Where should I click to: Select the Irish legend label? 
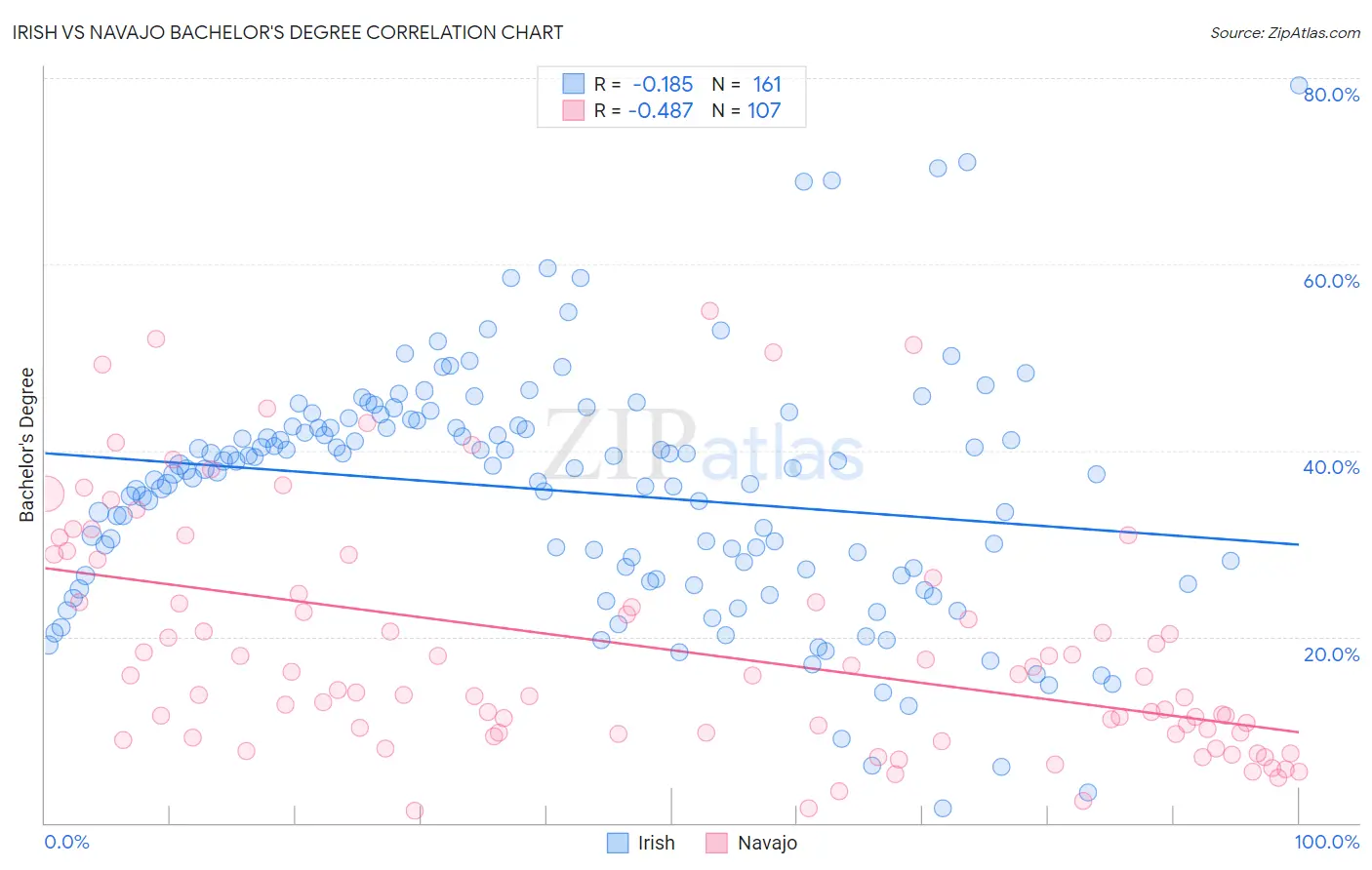coord(656,843)
